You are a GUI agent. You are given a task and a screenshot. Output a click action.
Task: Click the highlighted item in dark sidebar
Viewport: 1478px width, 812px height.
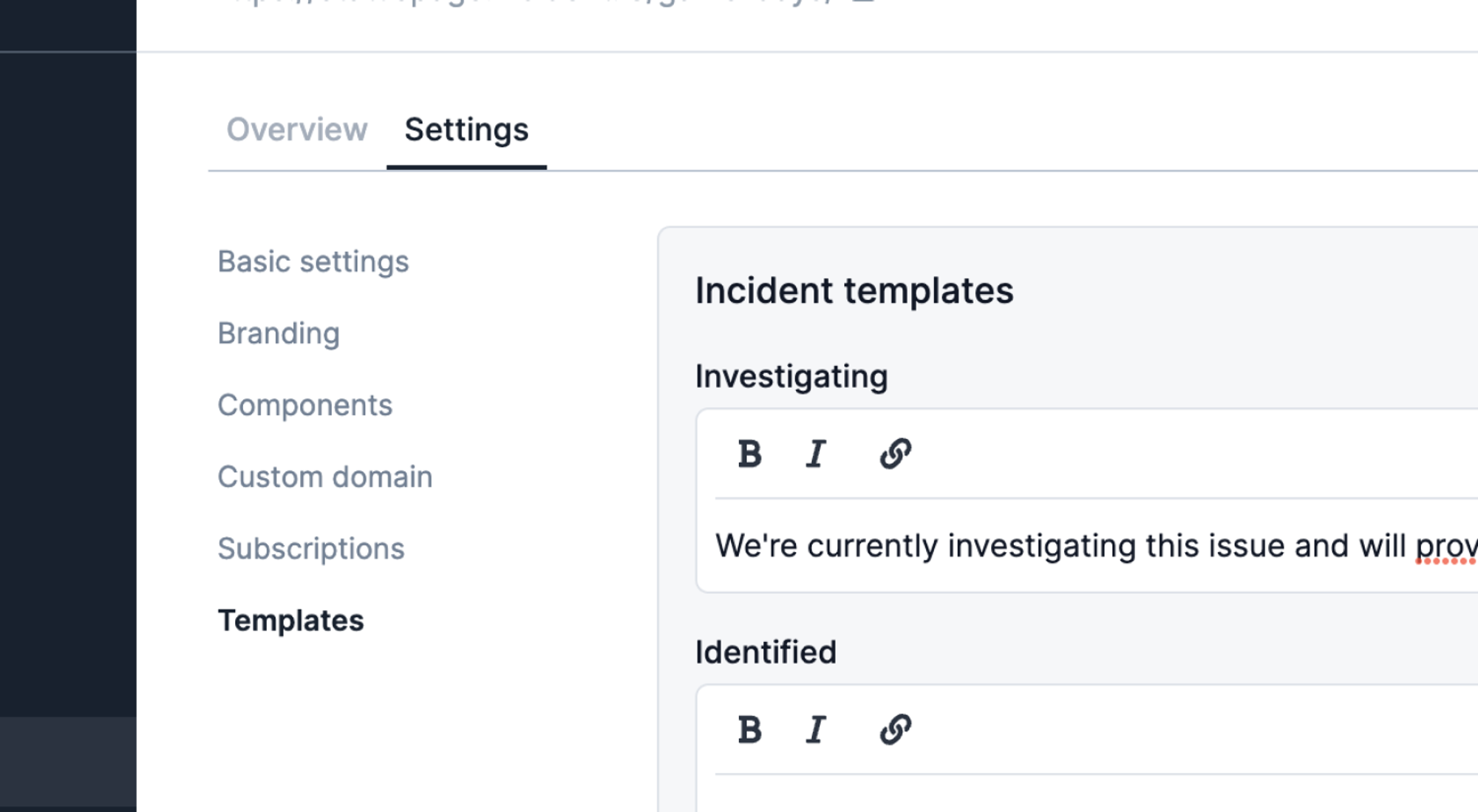[x=68, y=761]
